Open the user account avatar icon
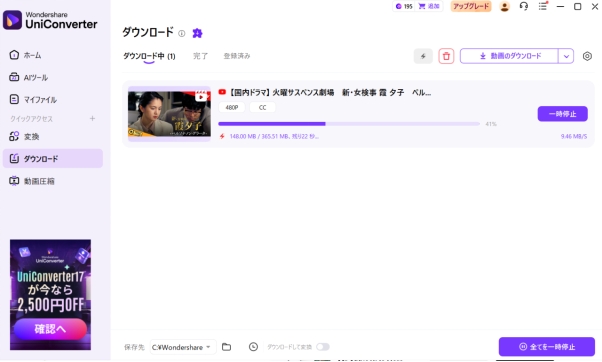The height and width of the screenshot is (362, 602). [x=504, y=7]
